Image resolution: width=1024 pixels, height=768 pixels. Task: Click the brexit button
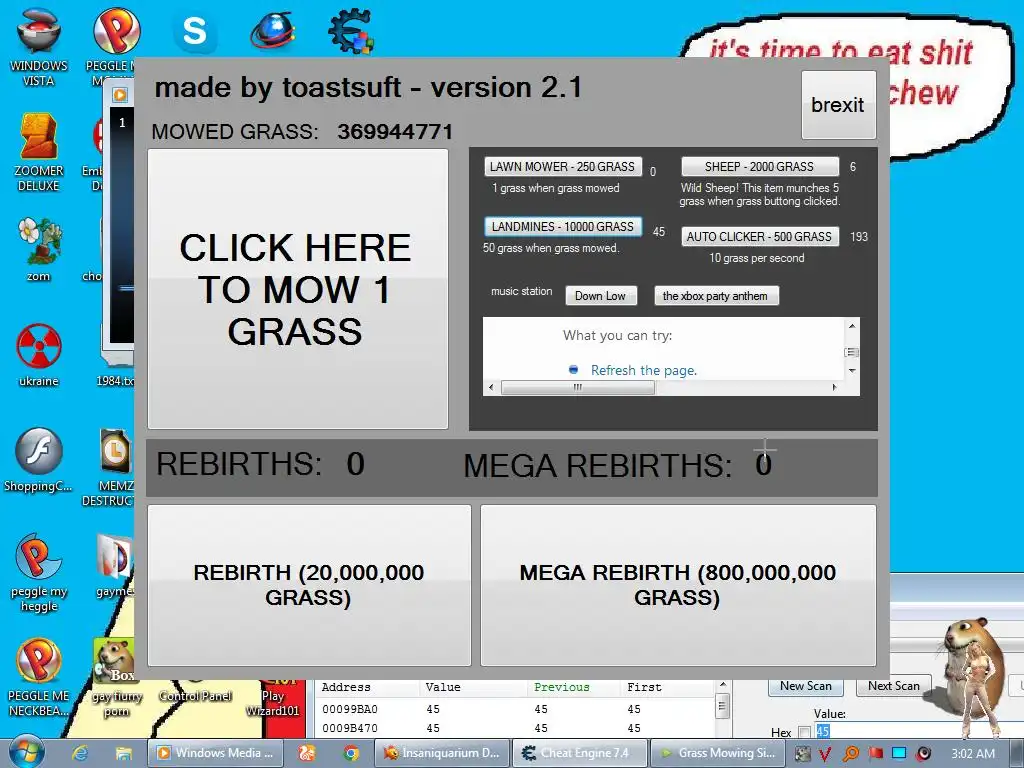click(838, 104)
